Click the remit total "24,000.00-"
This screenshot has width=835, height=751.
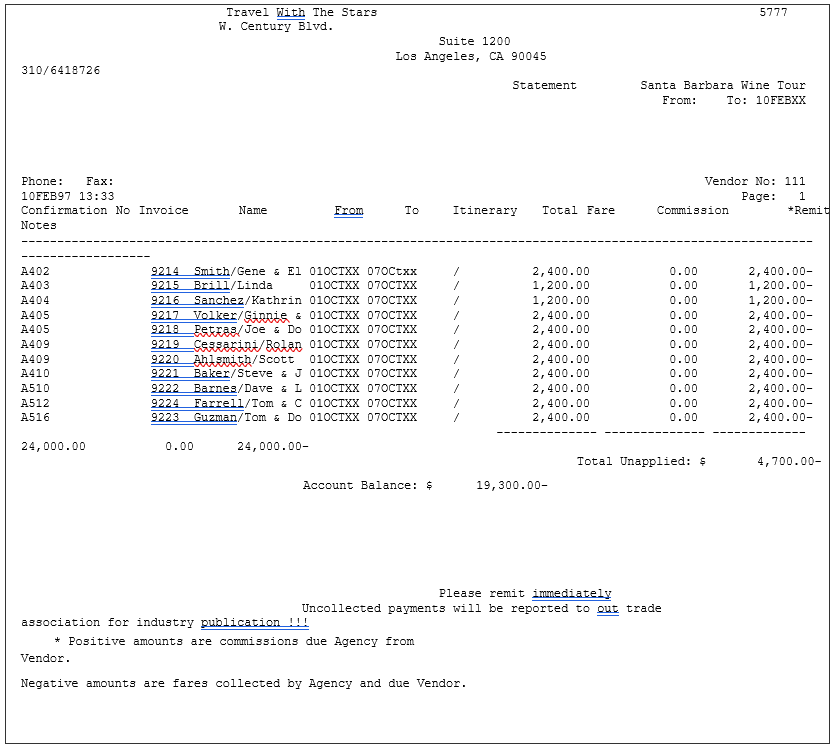pyautogui.click(x=273, y=446)
